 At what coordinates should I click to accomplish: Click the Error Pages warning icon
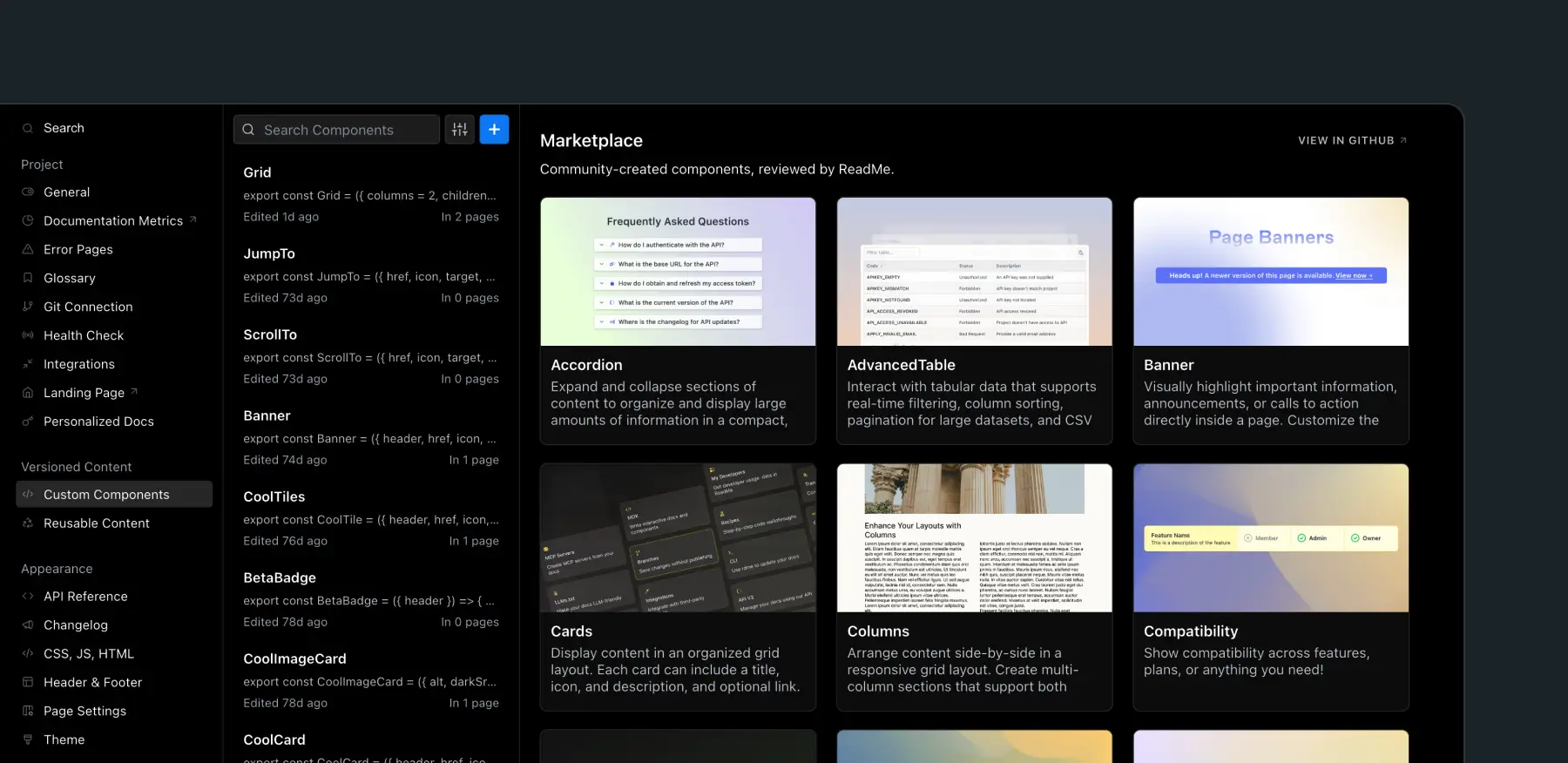pyautogui.click(x=28, y=249)
